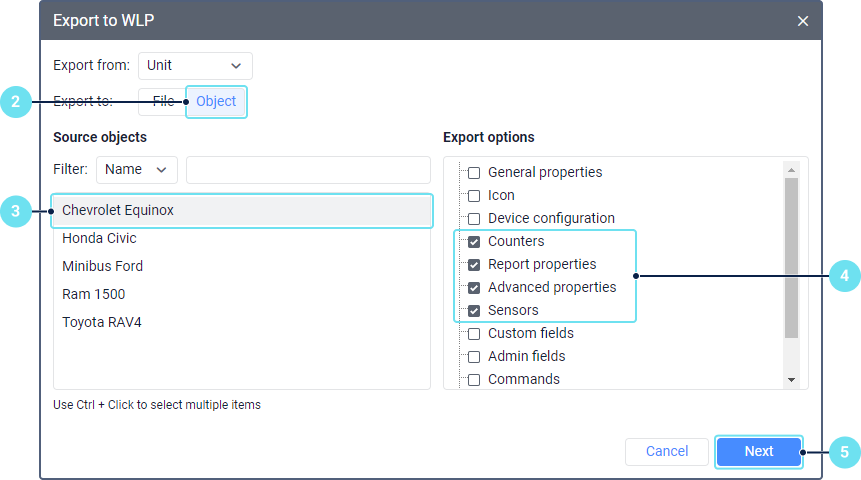The height and width of the screenshot is (480, 861).
Task: Switch Export to the File option
Action: point(163,101)
